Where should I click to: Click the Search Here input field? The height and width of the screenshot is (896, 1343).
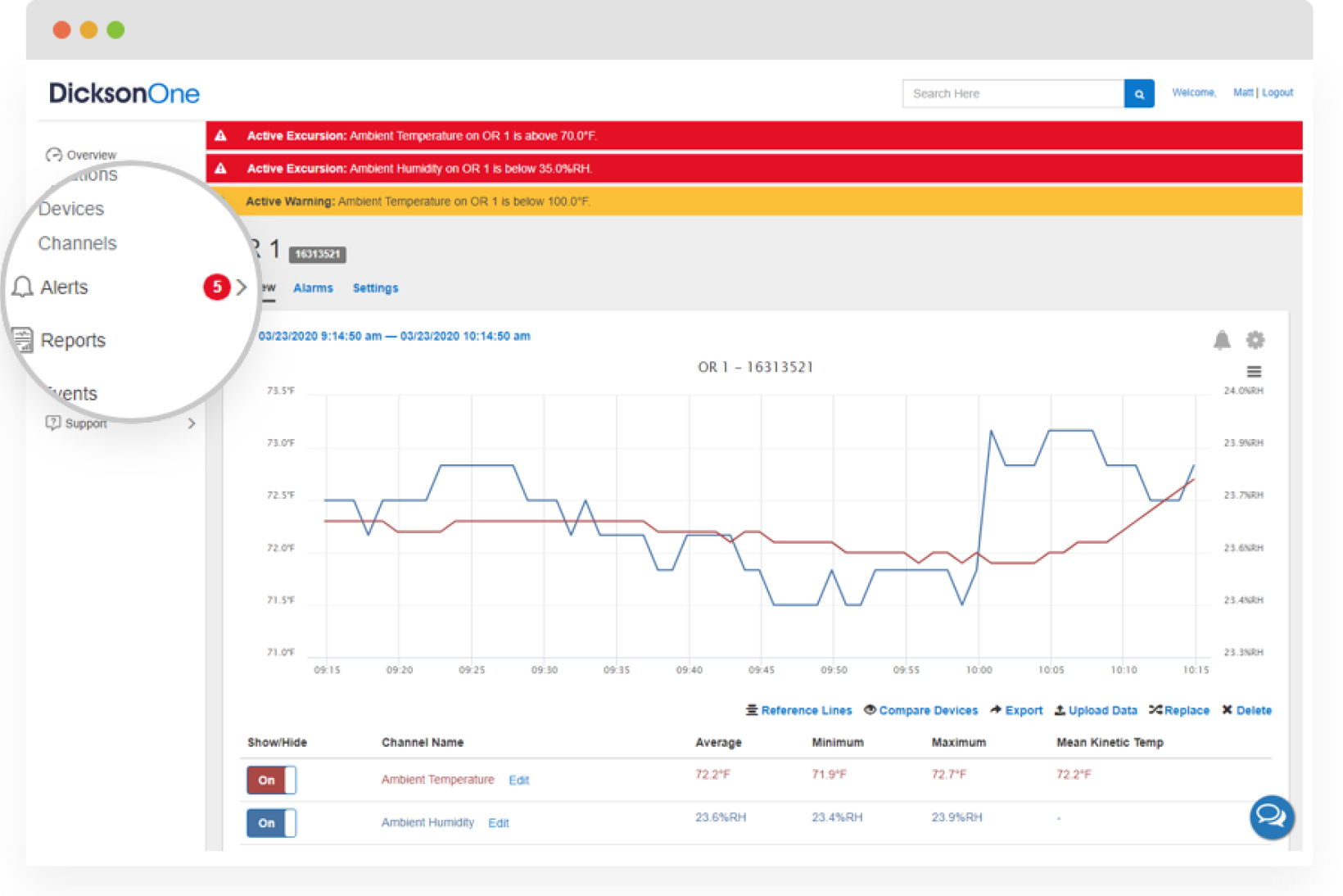tap(1012, 94)
